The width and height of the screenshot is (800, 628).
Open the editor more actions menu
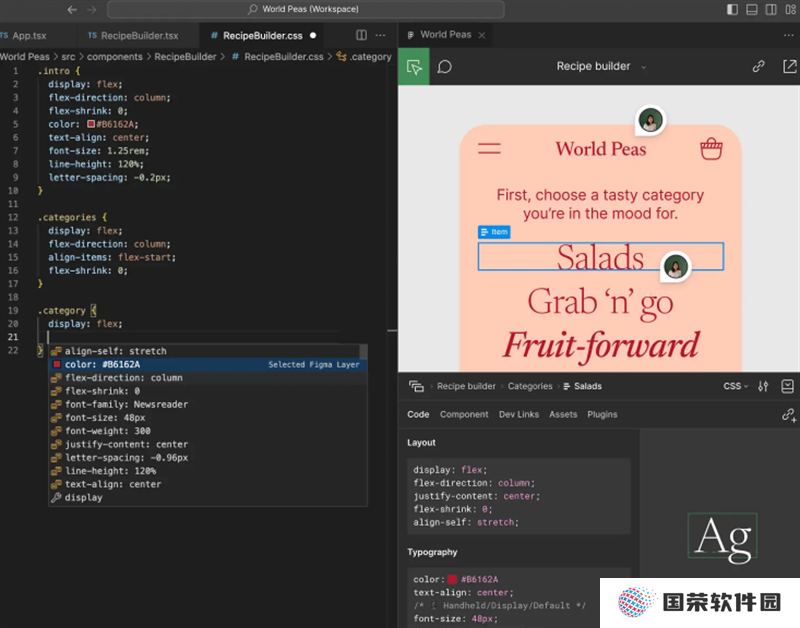(x=381, y=35)
